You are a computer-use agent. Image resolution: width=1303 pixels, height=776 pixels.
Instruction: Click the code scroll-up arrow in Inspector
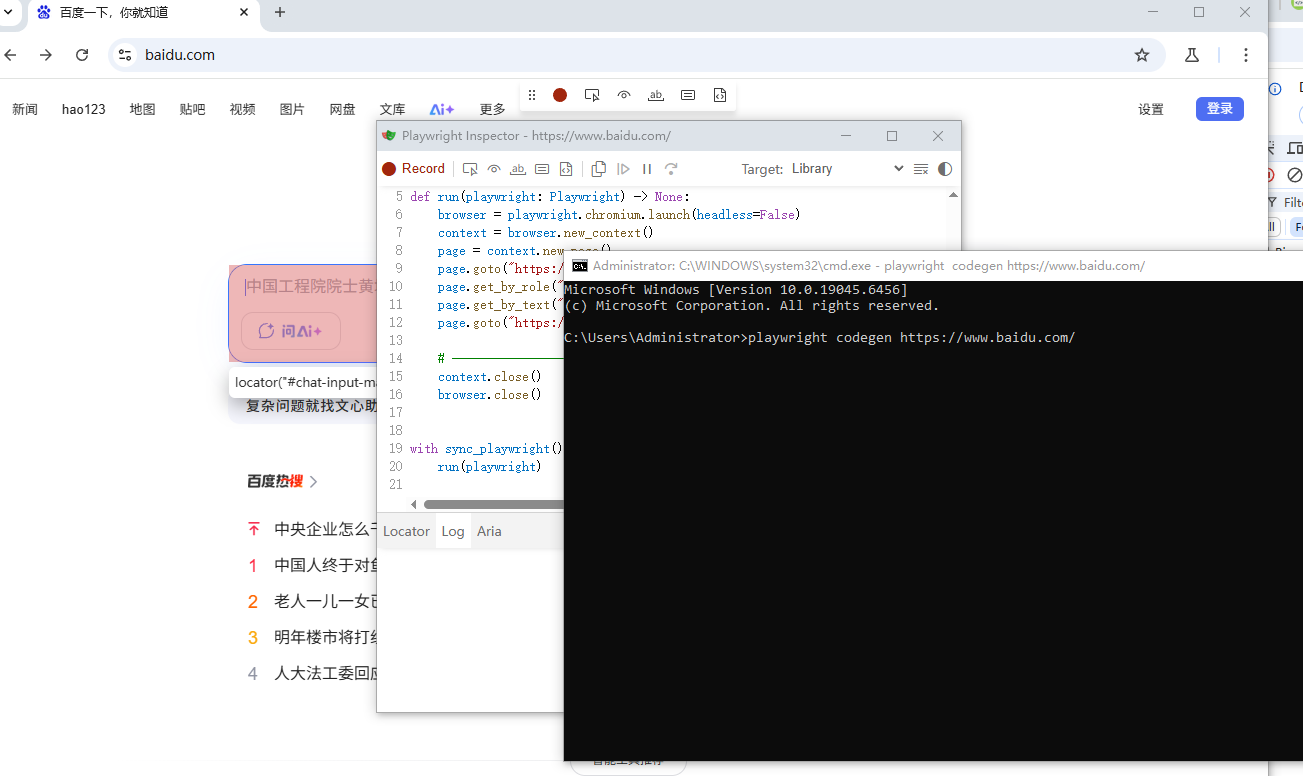coord(953,195)
